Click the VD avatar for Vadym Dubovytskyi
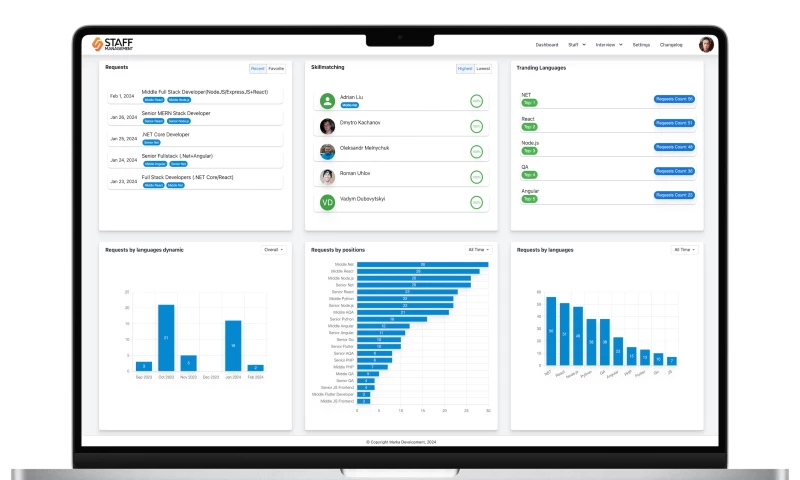The image size is (800, 480). (327, 202)
